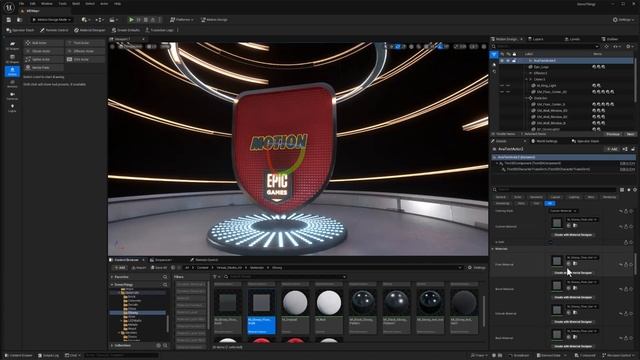Open the content browser path history dropdown

(x=460, y=268)
